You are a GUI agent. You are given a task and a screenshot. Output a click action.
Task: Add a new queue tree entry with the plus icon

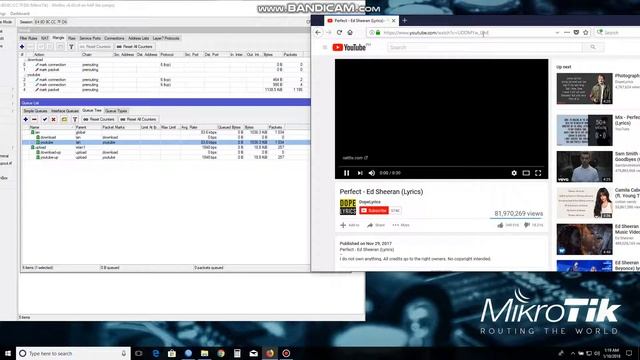point(25,119)
